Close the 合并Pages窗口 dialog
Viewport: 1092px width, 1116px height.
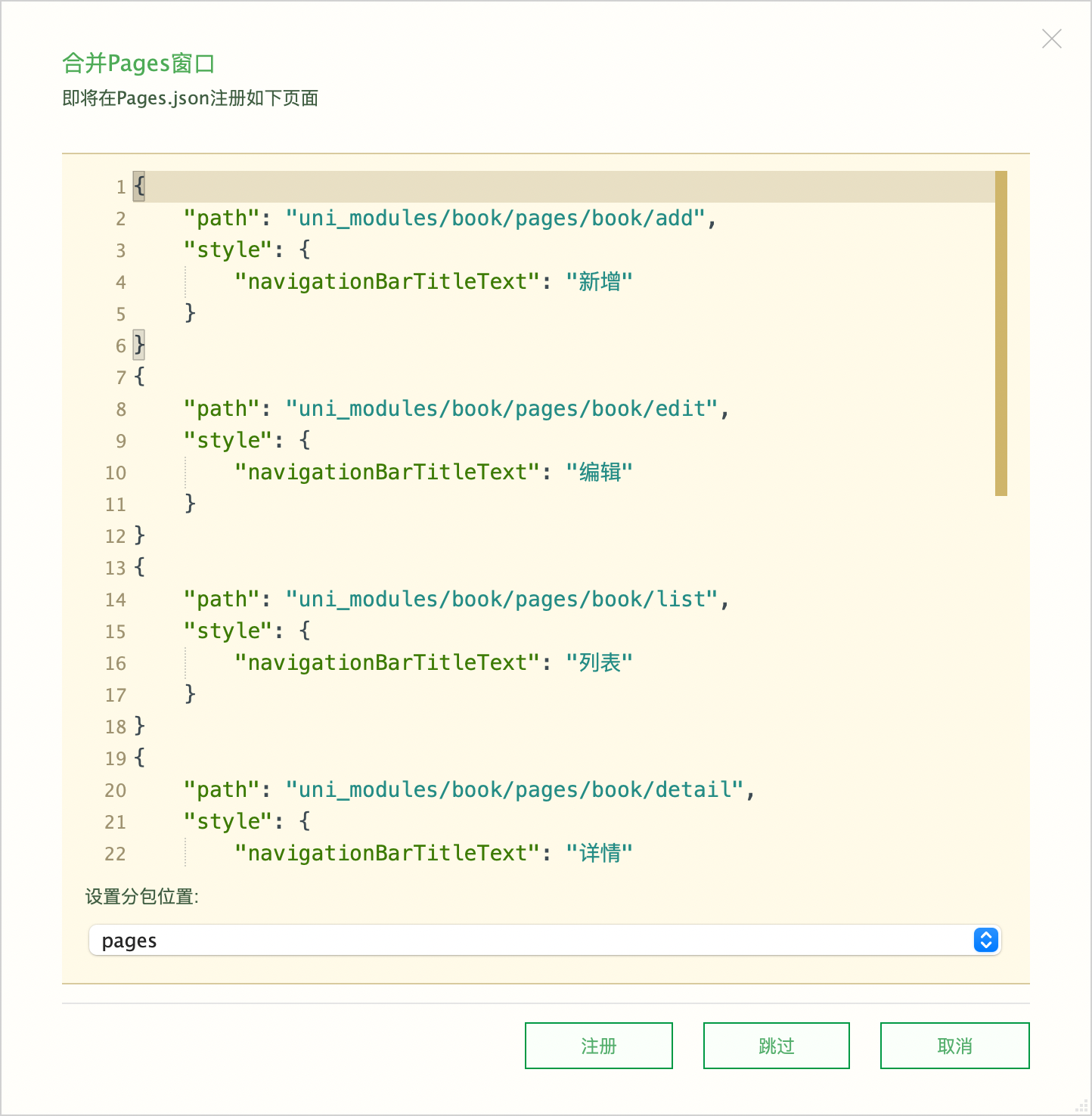point(1051,39)
